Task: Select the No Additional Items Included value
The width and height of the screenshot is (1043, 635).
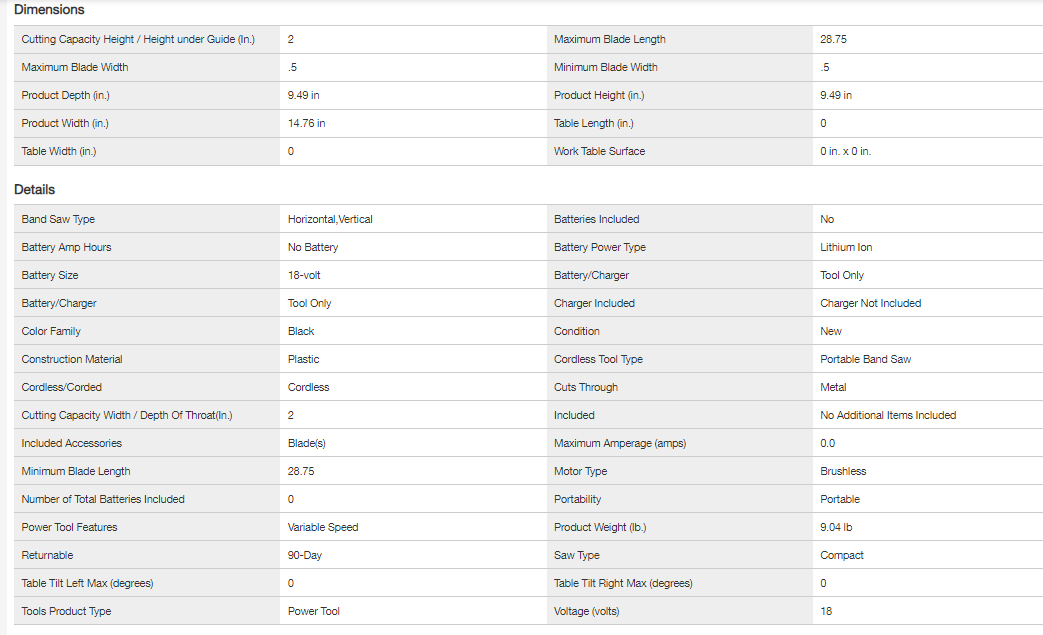Action: click(x=888, y=415)
